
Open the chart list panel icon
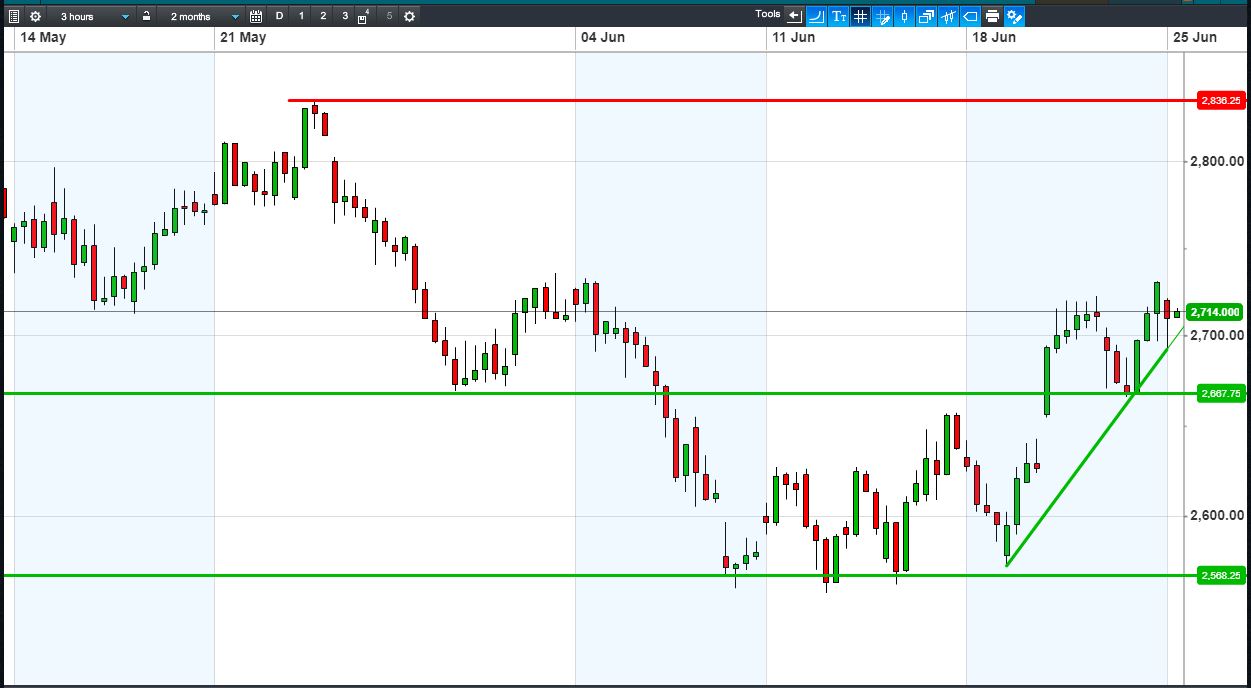(14, 16)
